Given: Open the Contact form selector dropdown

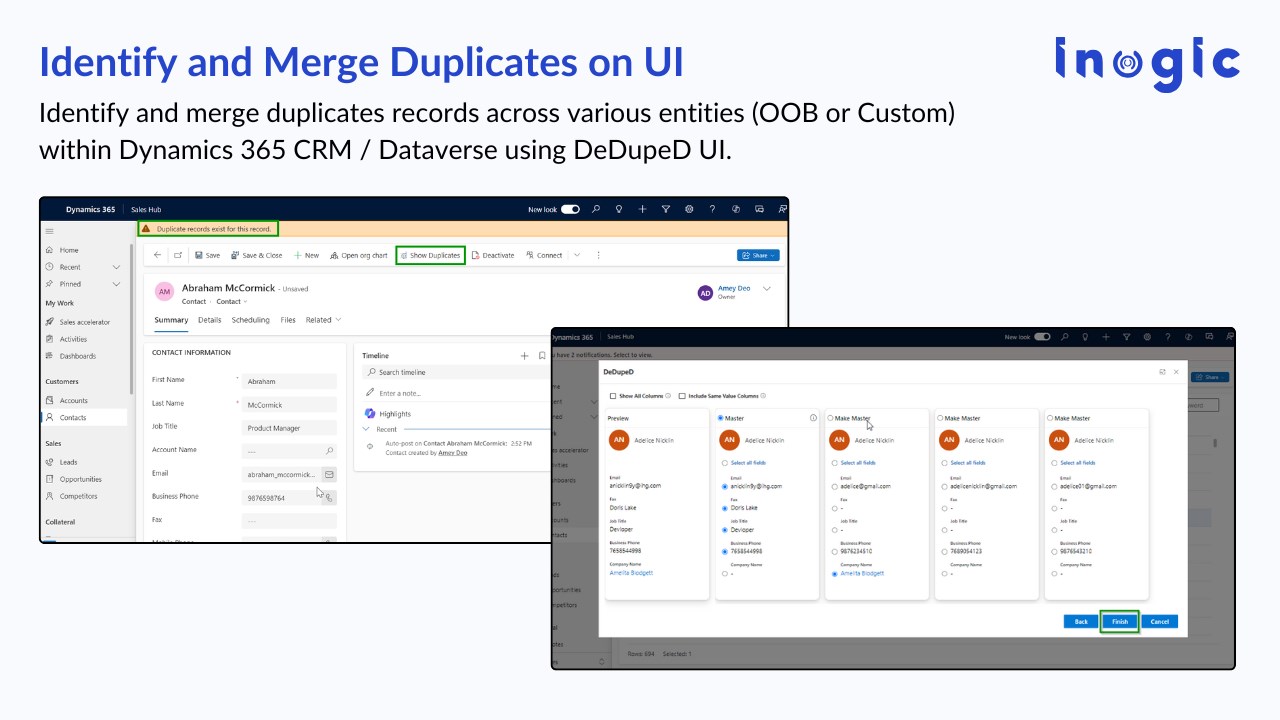Looking at the screenshot, I should tap(232, 301).
